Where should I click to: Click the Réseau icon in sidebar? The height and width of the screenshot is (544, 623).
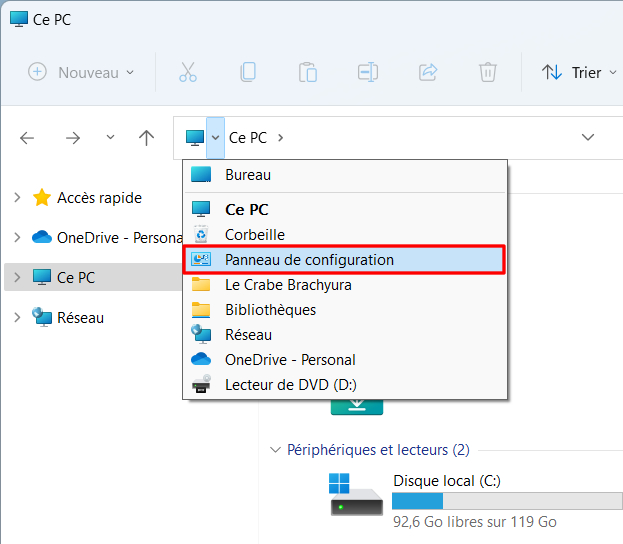point(42,317)
